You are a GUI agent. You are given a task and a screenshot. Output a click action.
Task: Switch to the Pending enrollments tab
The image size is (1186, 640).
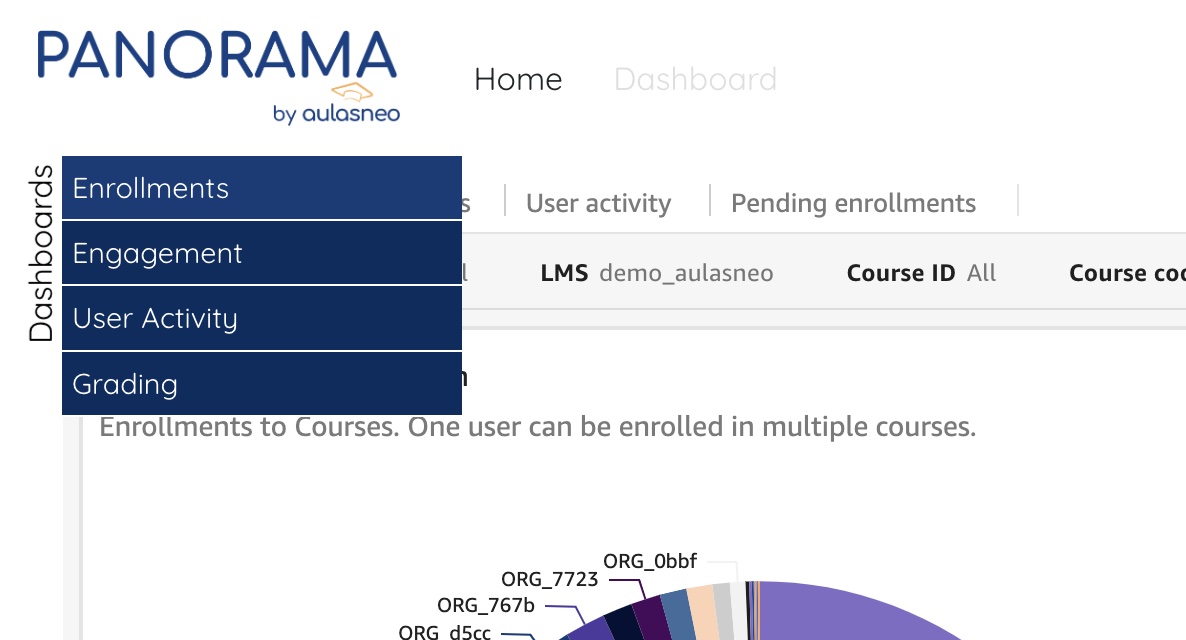click(853, 203)
